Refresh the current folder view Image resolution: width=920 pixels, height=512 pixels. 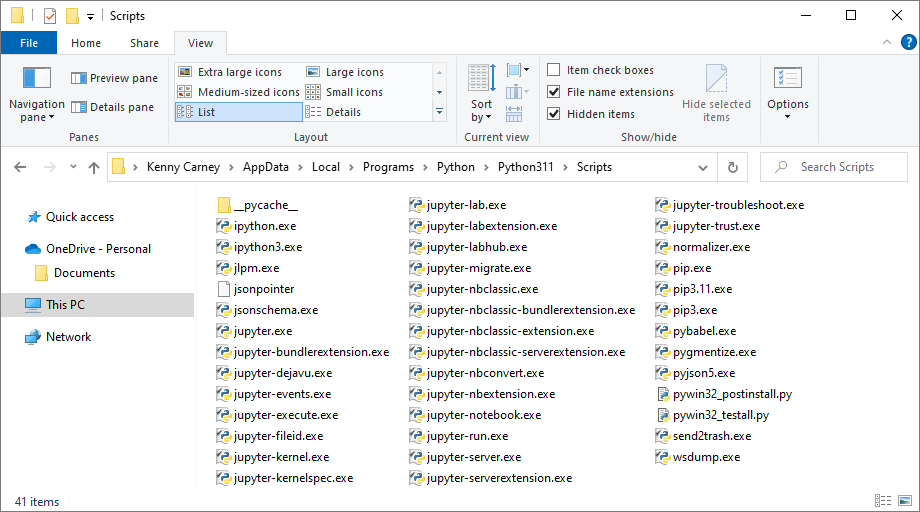click(x=733, y=168)
